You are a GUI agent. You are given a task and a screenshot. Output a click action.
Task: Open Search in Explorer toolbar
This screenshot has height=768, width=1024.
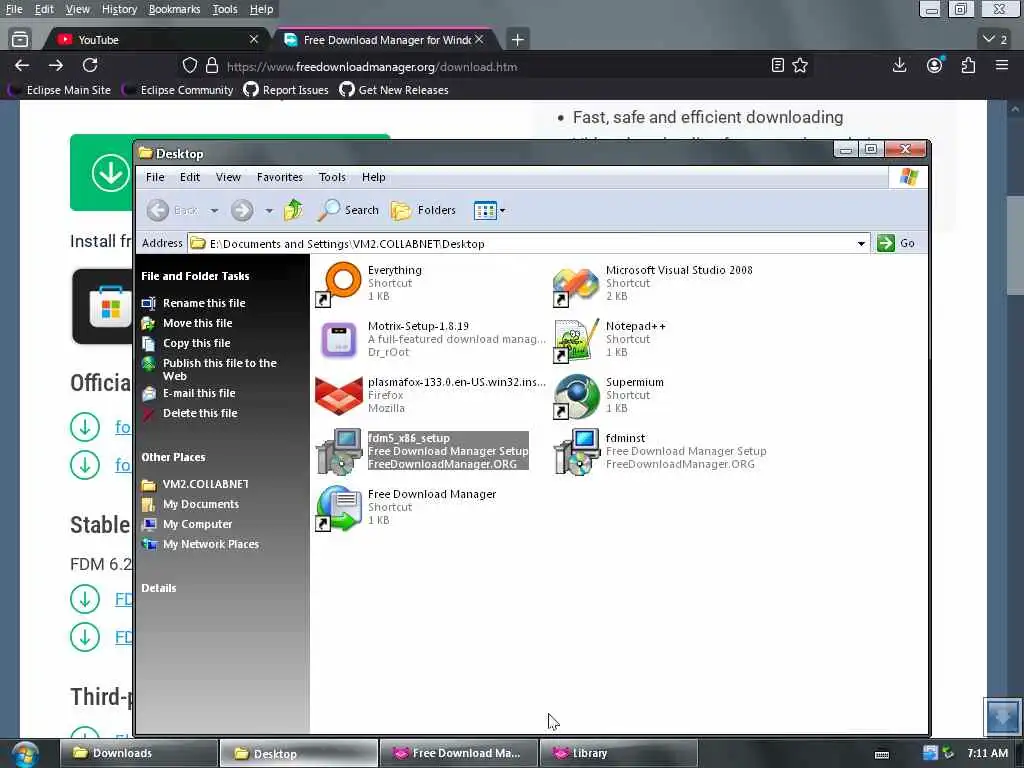349,210
